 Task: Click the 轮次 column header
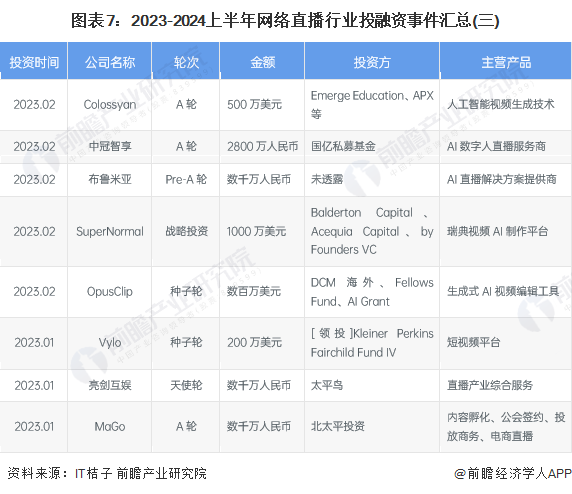pyautogui.click(x=186, y=62)
